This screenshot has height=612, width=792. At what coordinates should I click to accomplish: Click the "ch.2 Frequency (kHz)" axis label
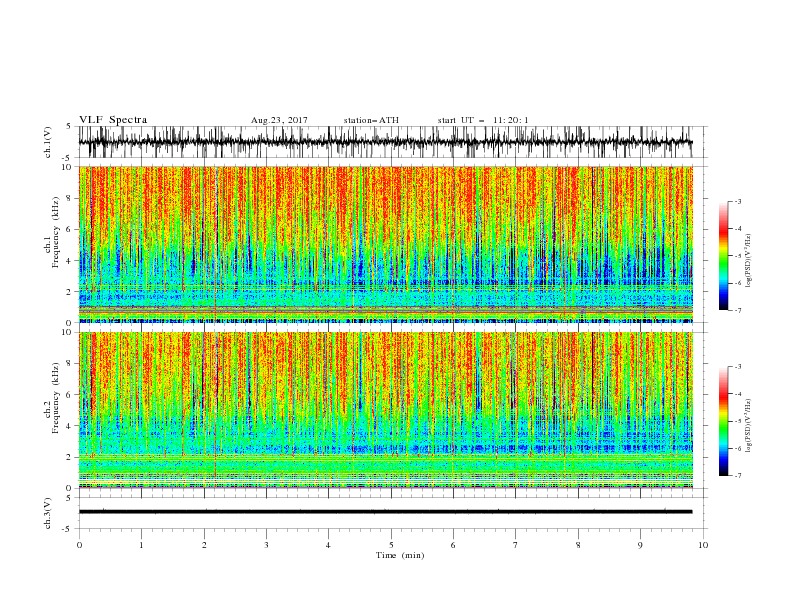(52, 398)
